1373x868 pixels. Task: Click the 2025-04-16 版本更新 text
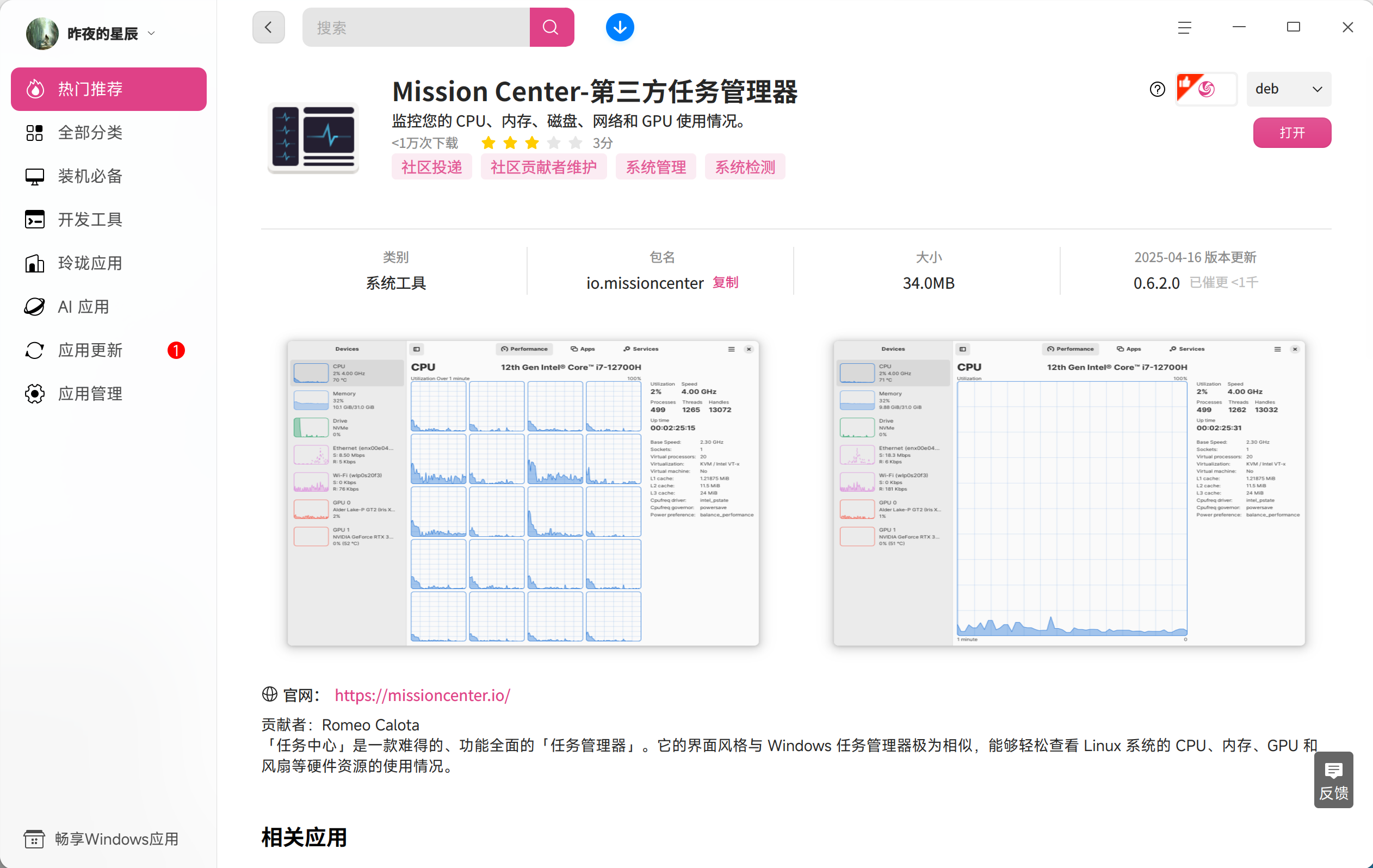click(x=1195, y=257)
